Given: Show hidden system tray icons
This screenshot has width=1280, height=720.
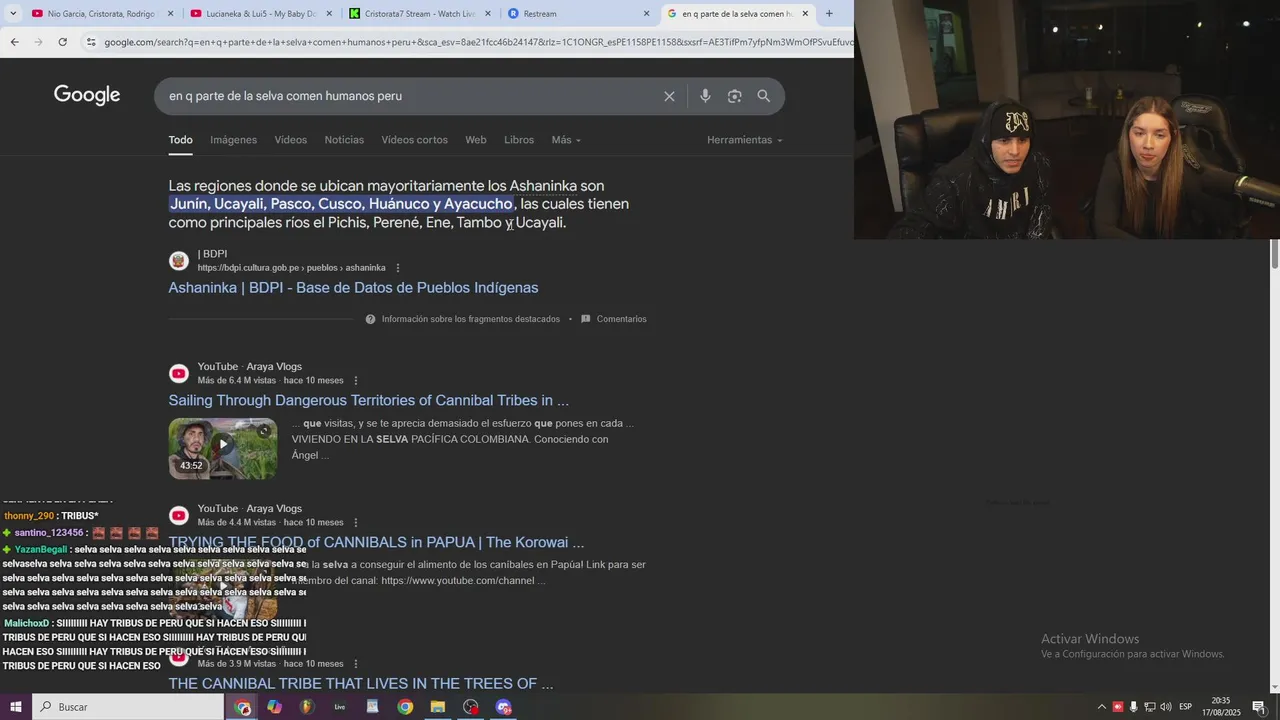Looking at the screenshot, I should point(1102,707).
